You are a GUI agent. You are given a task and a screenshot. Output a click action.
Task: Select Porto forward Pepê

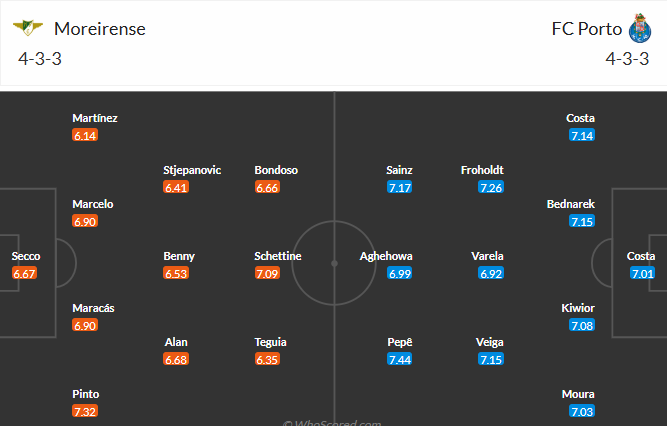(x=400, y=342)
